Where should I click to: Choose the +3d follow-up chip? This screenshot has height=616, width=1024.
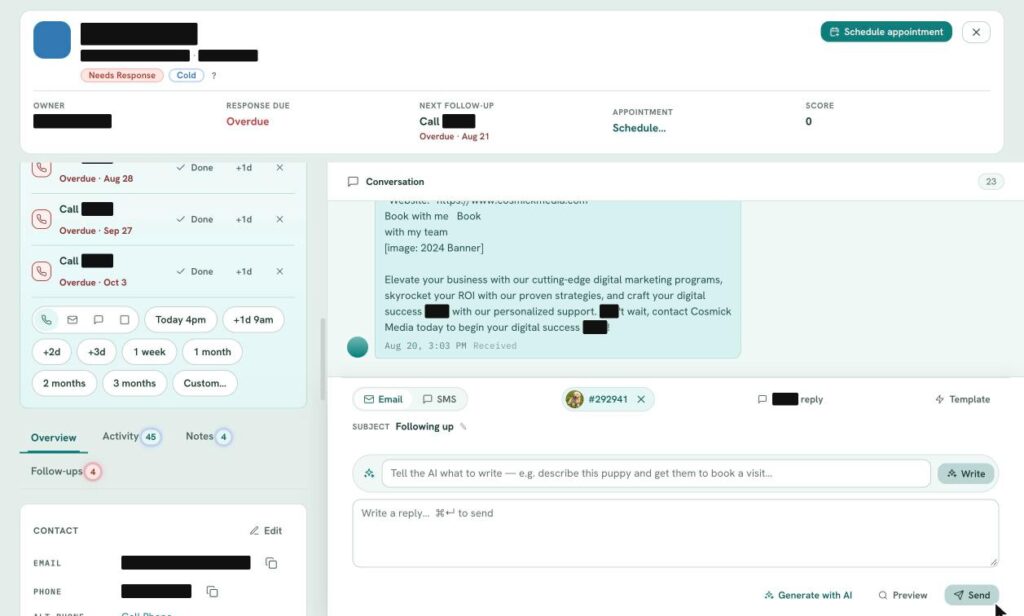[97, 351]
